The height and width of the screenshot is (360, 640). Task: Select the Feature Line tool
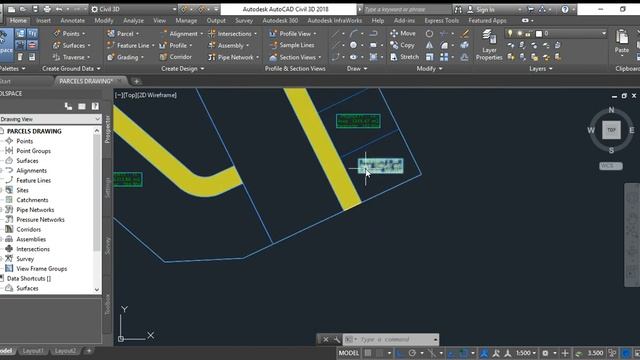click(131, 45)
